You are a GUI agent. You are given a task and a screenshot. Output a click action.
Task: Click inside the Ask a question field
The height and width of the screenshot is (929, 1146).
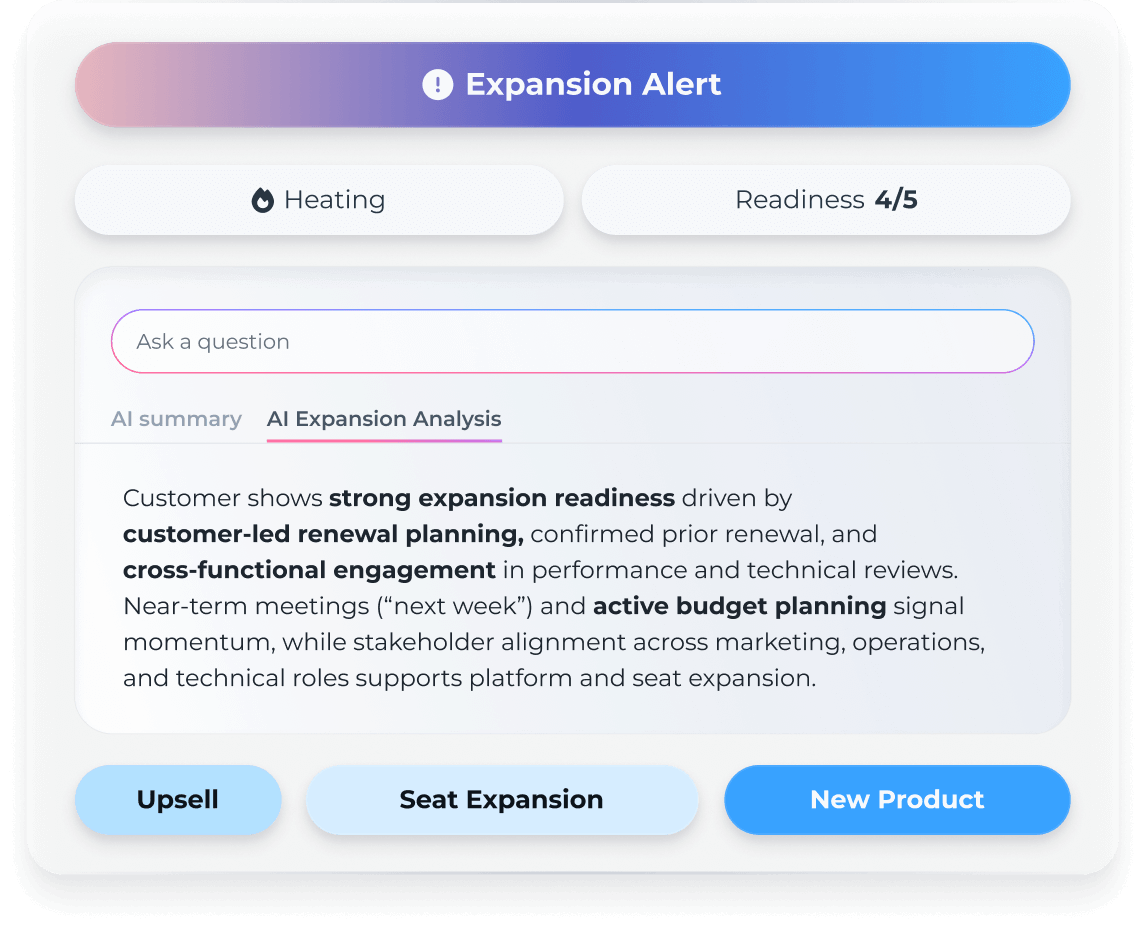click(x=573, y=341)
